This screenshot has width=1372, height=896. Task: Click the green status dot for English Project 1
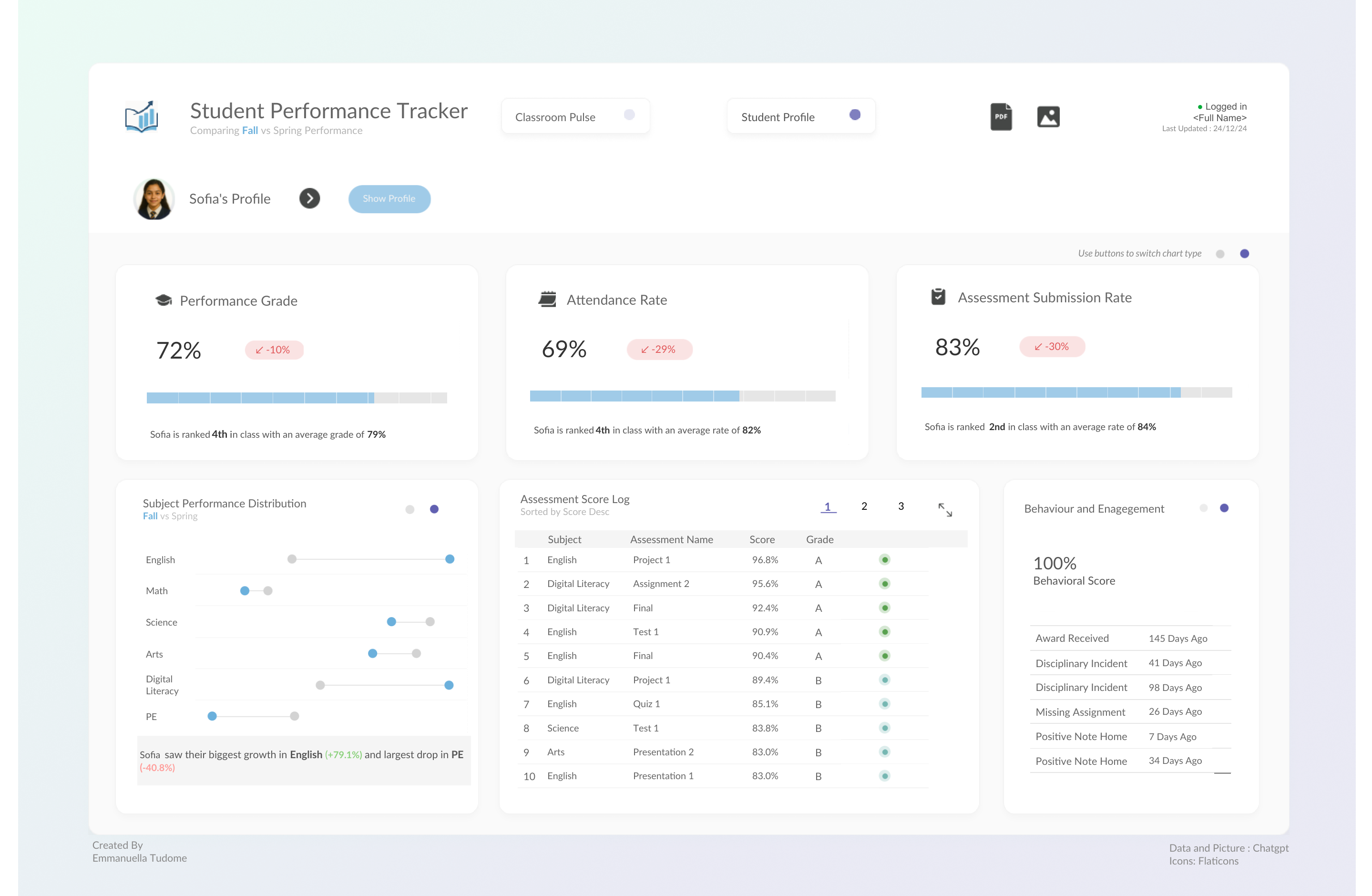[x=884, y=560]
